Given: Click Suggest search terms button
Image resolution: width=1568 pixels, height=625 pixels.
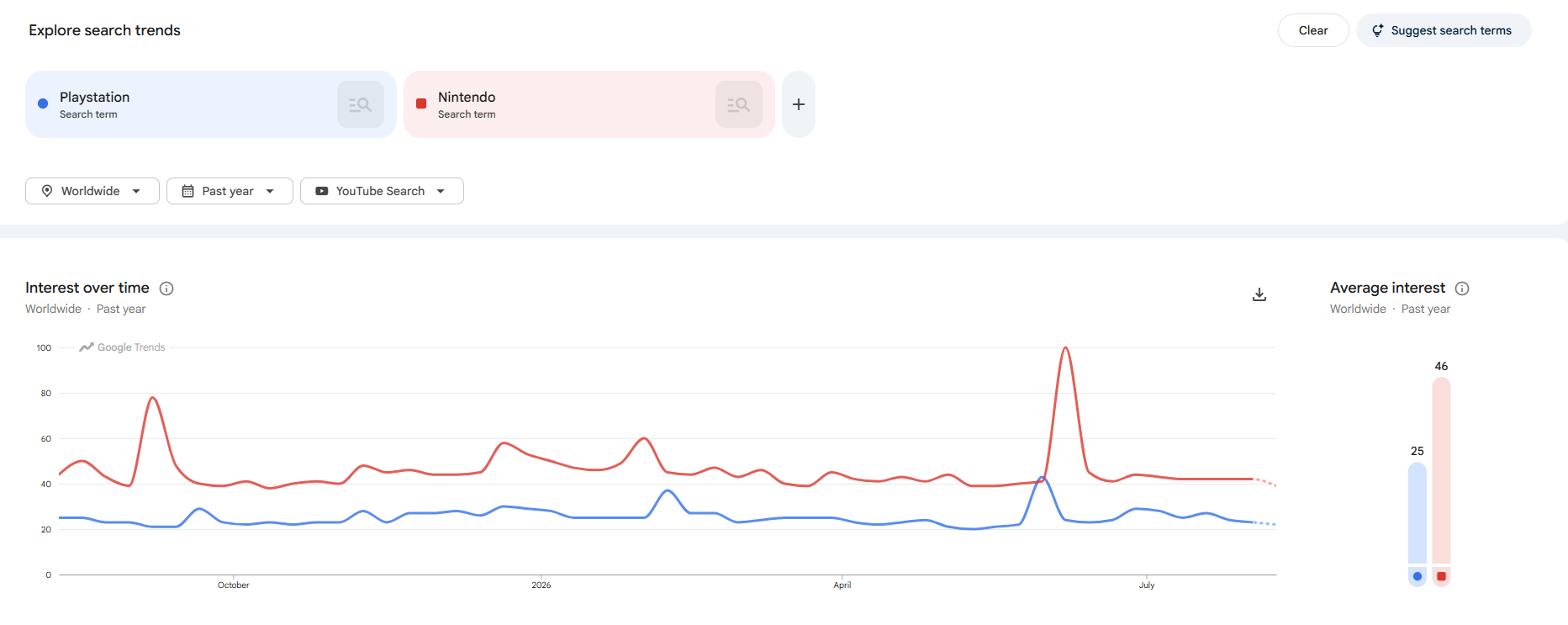Looking at the screenshot, I should [x=1444, y=30].
